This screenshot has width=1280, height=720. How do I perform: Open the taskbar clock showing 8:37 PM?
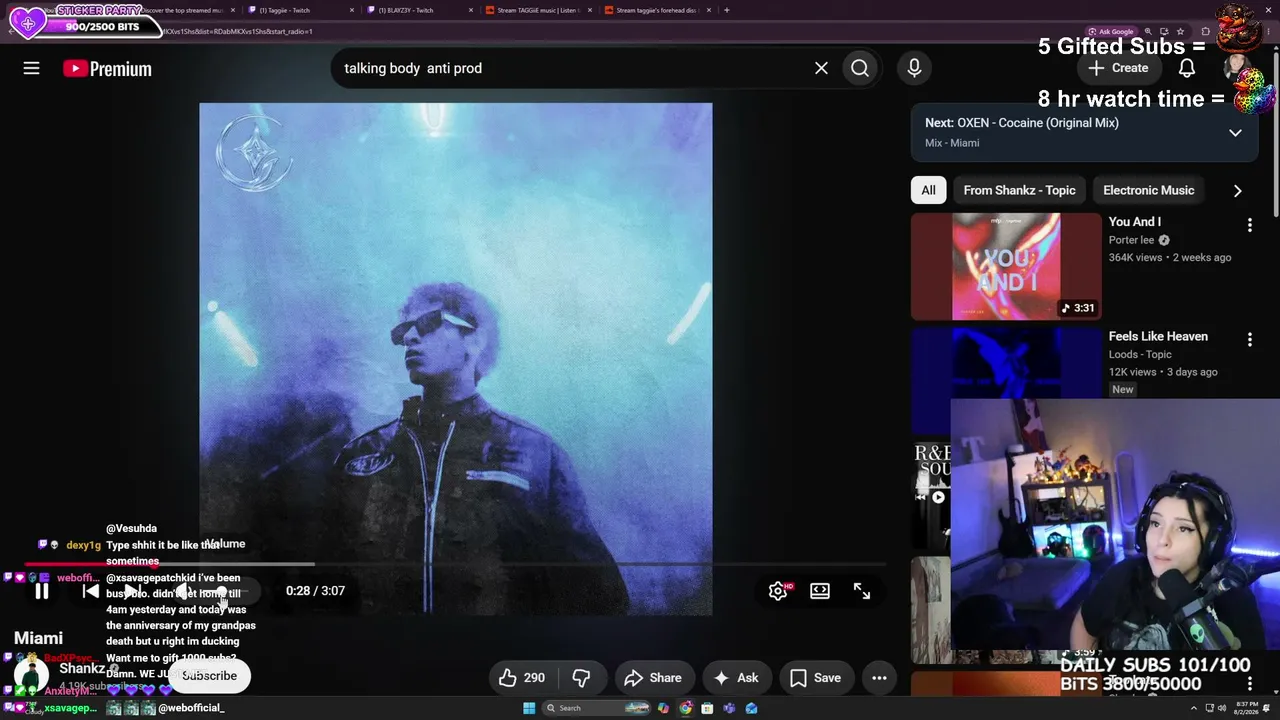click(1246, 708)
